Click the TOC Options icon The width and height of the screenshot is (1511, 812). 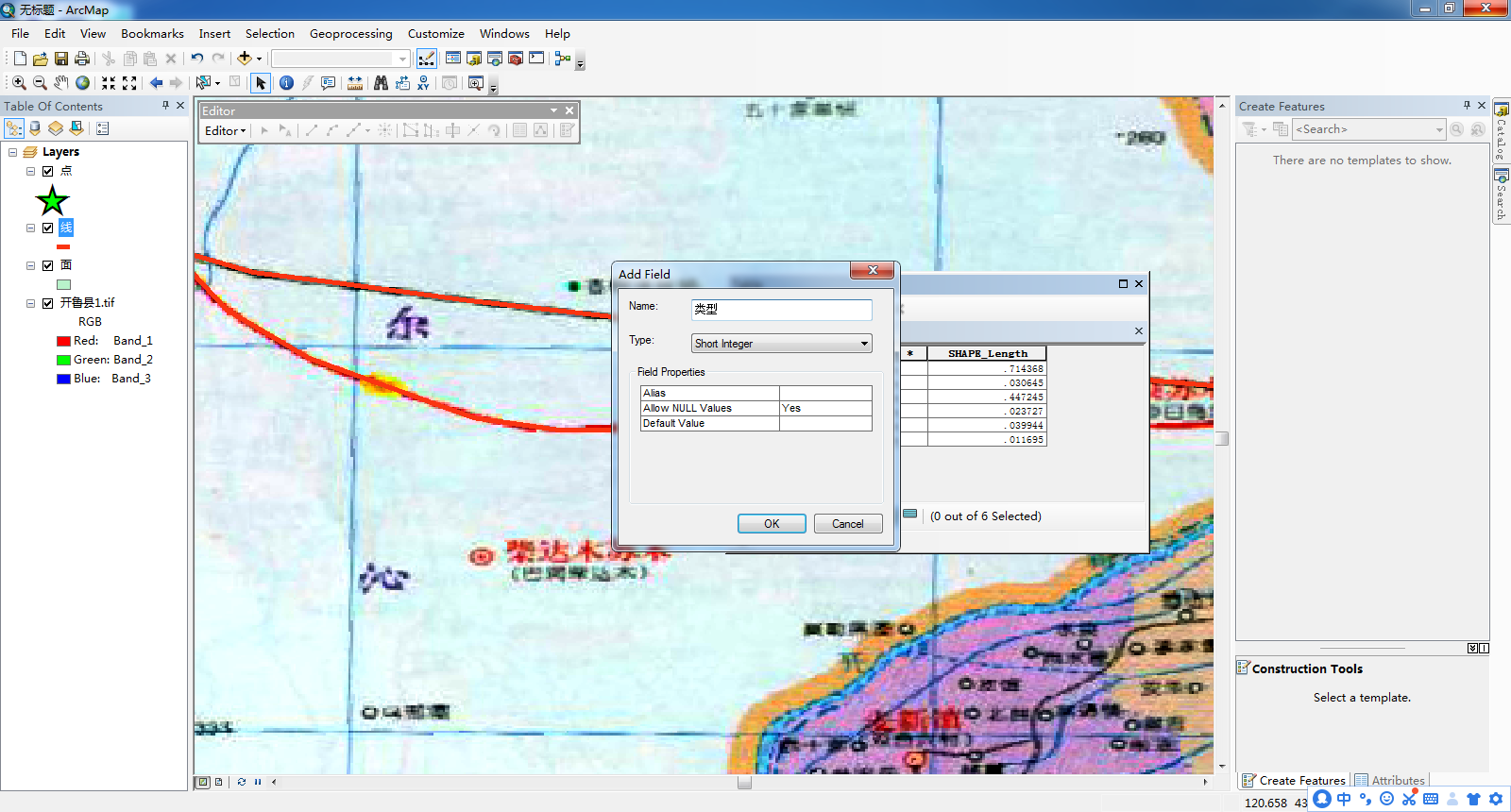(x=103, y=128)
